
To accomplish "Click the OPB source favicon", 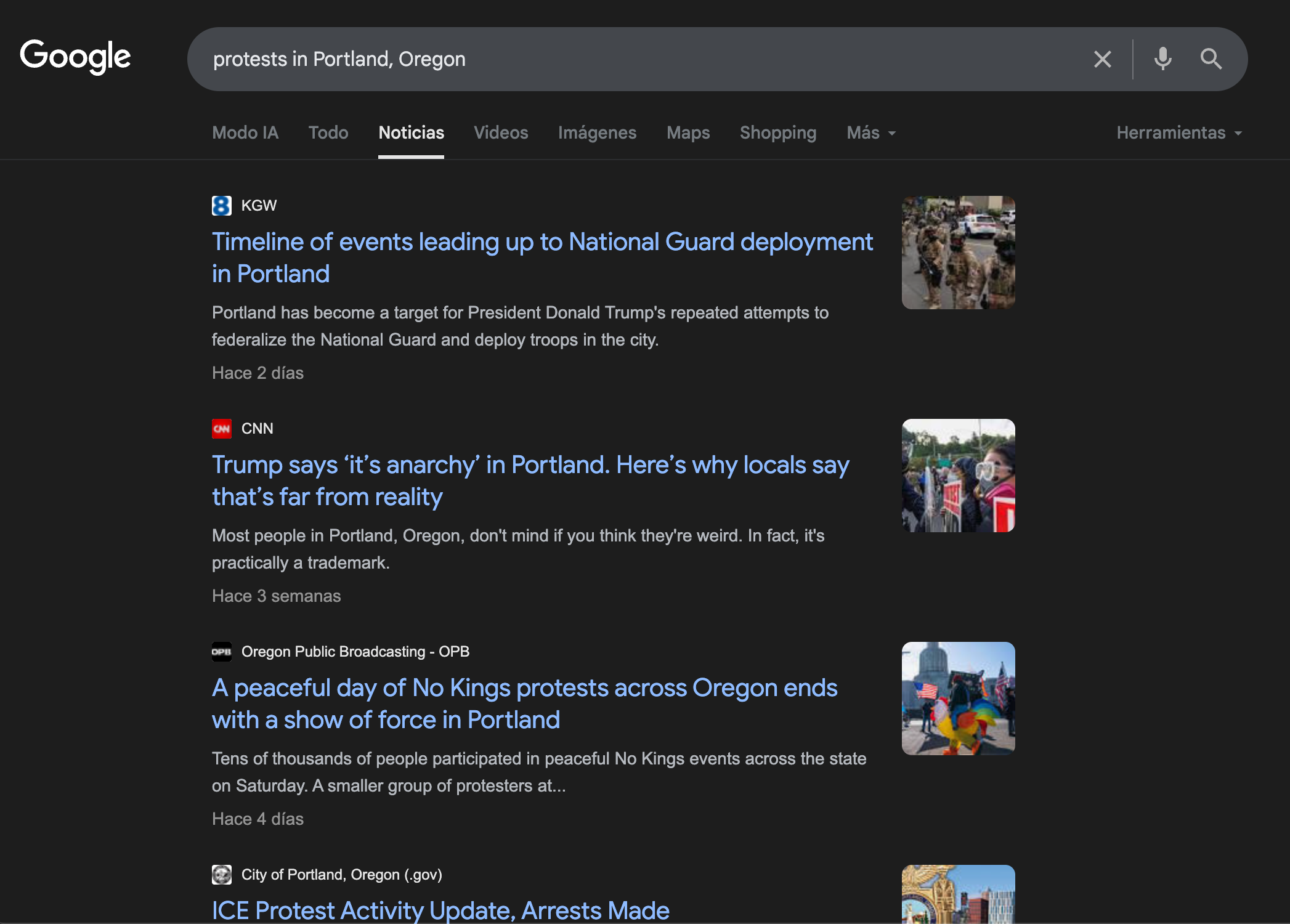I will pyautogui.click(x=222, y=652).
